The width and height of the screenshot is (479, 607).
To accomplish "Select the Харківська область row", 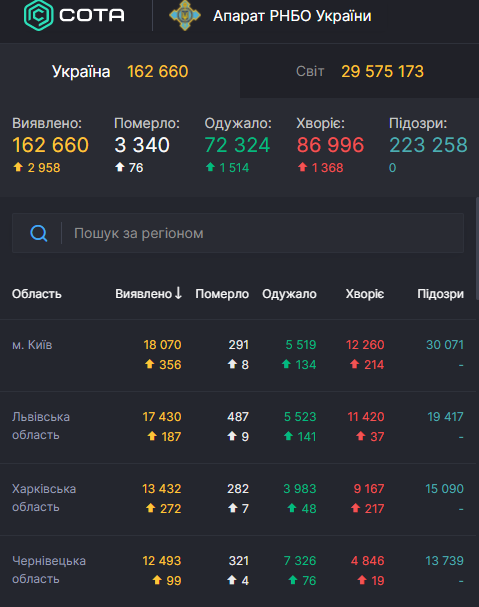I will (238, 499).
